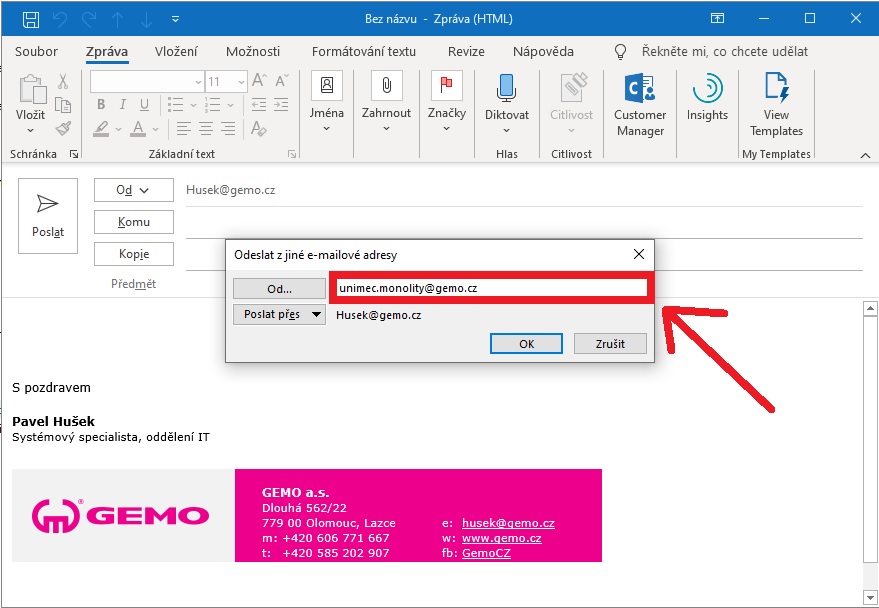Screen dimensions: 879x608
Task: Switch to the Formátování textu tab
Action: (x=364, y=52)
